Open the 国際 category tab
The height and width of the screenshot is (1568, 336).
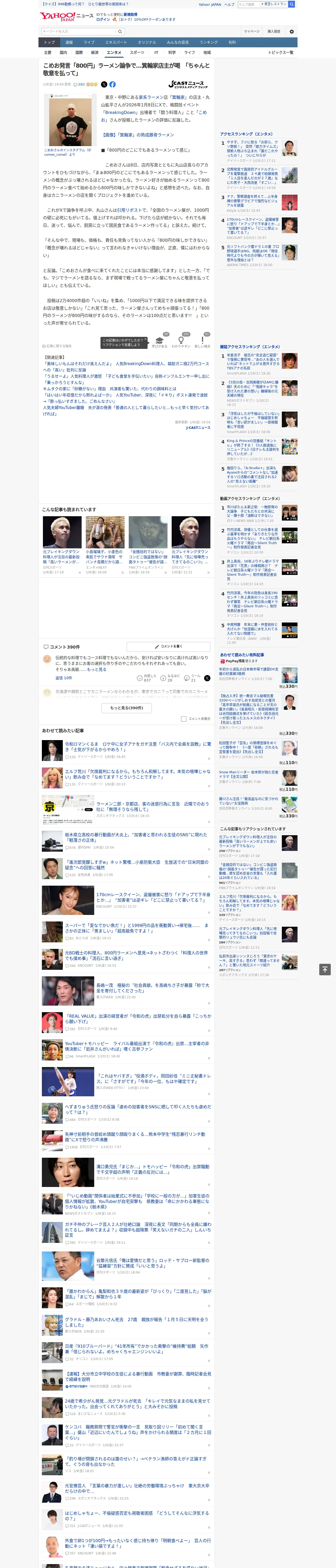coord(79,52)
